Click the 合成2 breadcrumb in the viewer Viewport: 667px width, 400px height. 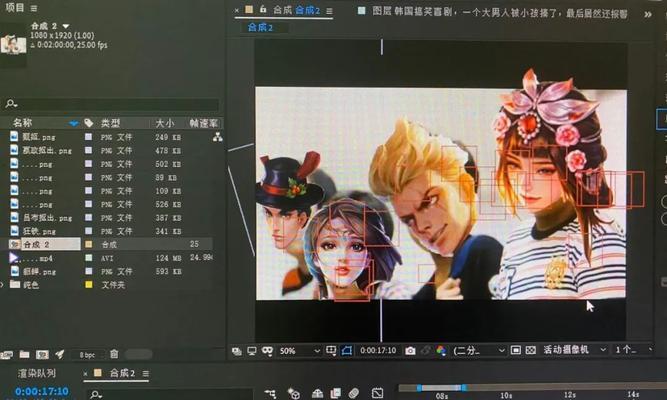tap(260, 28)
